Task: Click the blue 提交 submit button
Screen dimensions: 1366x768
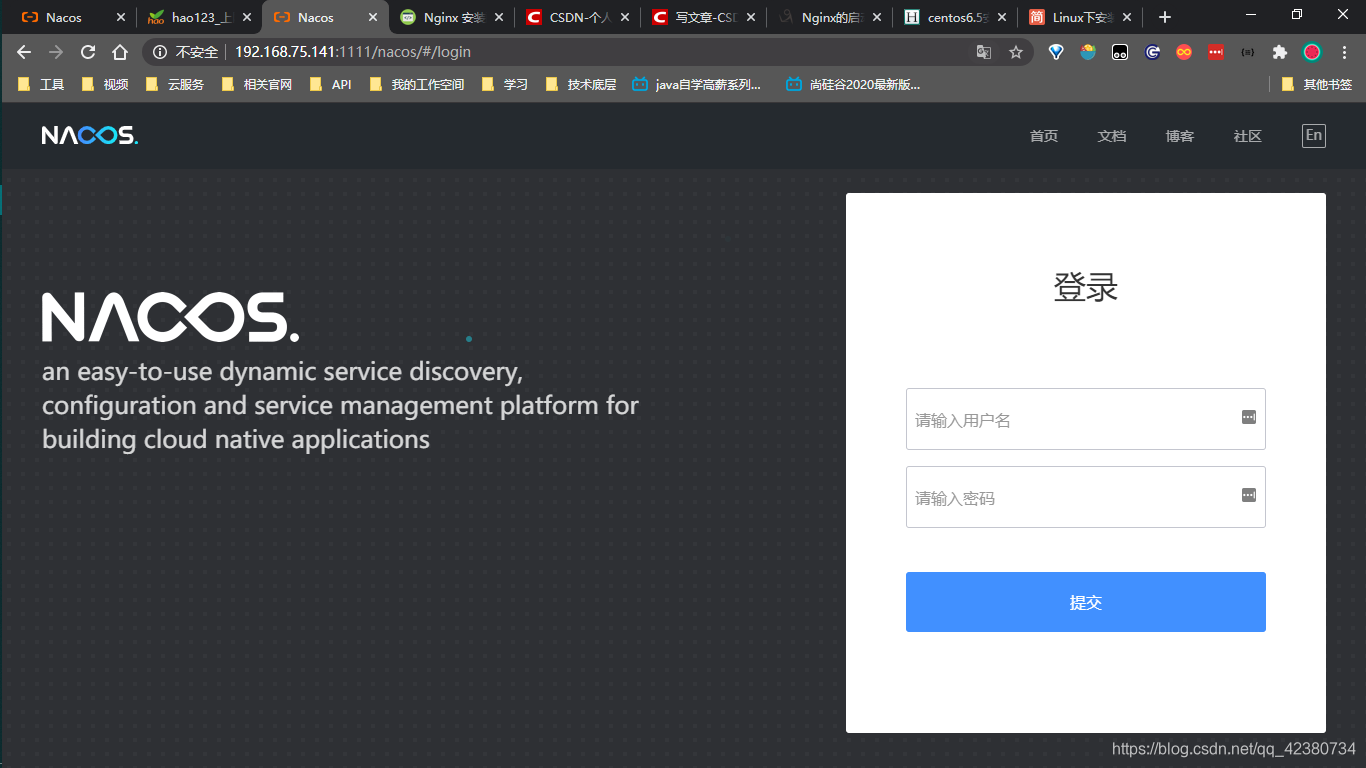Action: [x=1086, y=602]
